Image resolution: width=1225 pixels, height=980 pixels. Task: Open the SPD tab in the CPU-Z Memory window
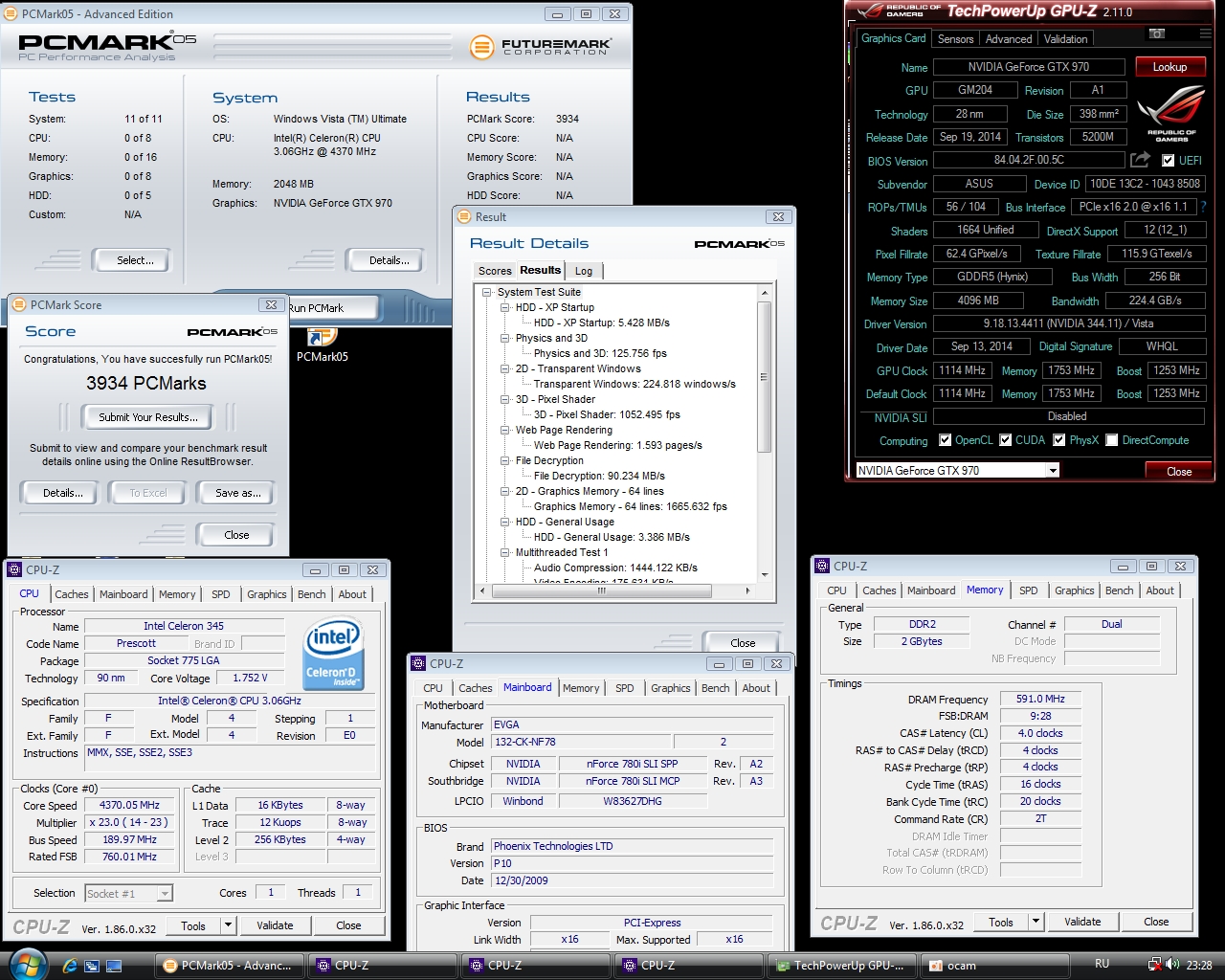tap(1029, 590)
